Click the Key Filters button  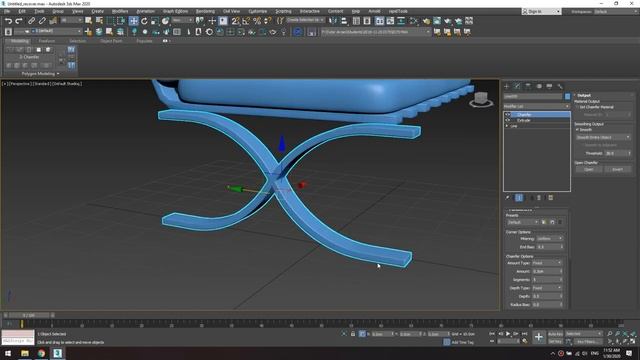point(588,341)
